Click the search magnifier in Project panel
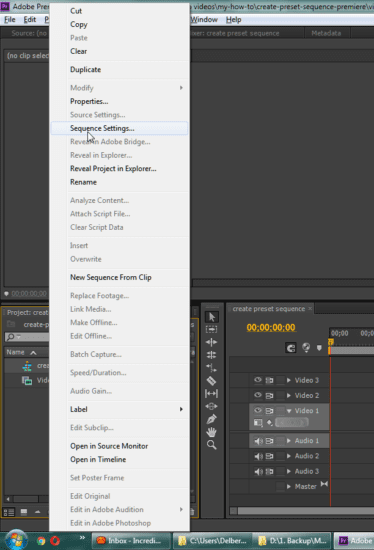Viewport: 374px width, 550px height. (11, 337)
